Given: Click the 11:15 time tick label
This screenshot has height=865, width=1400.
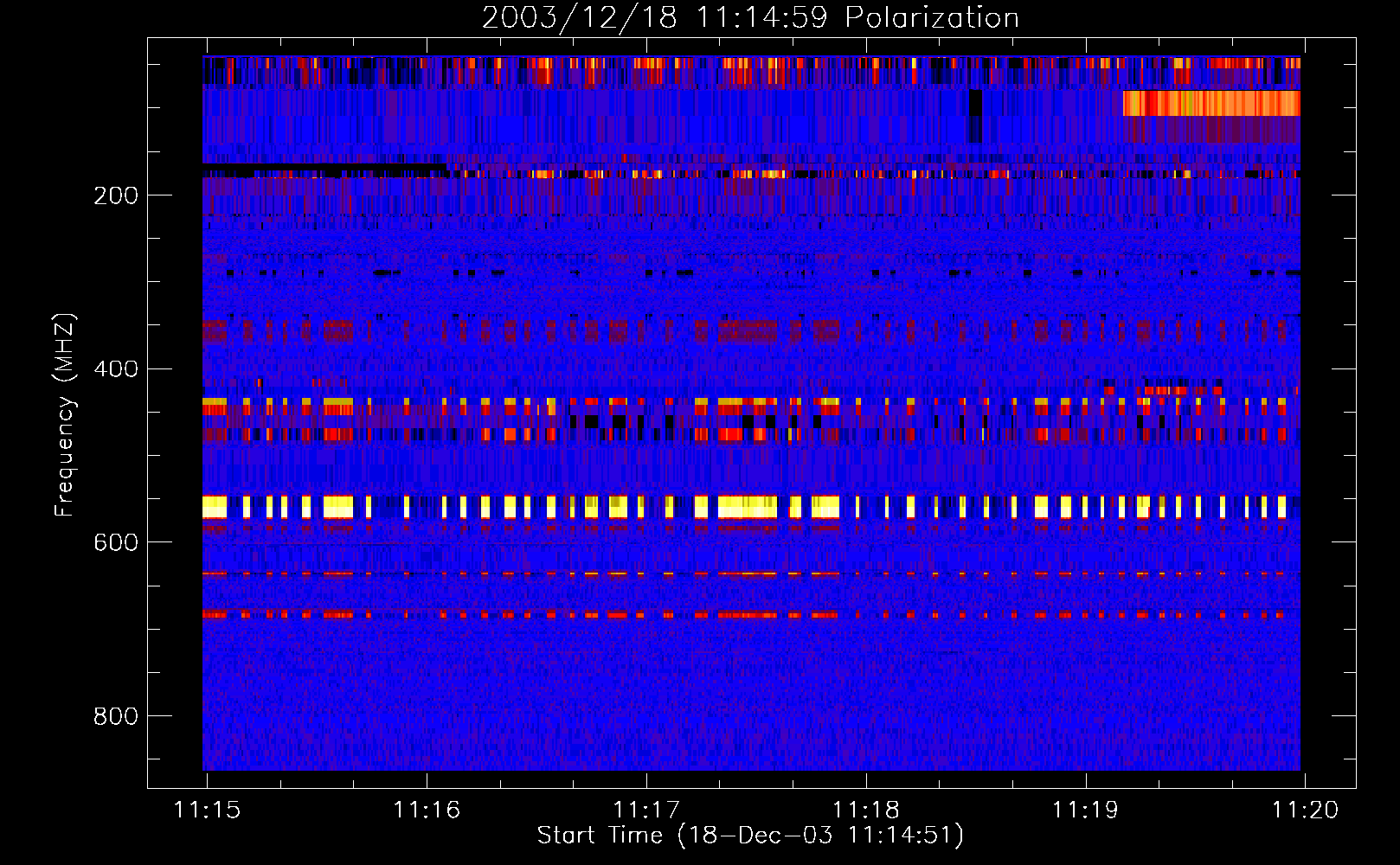Looking at the screenshot, I should pos(208,811).
